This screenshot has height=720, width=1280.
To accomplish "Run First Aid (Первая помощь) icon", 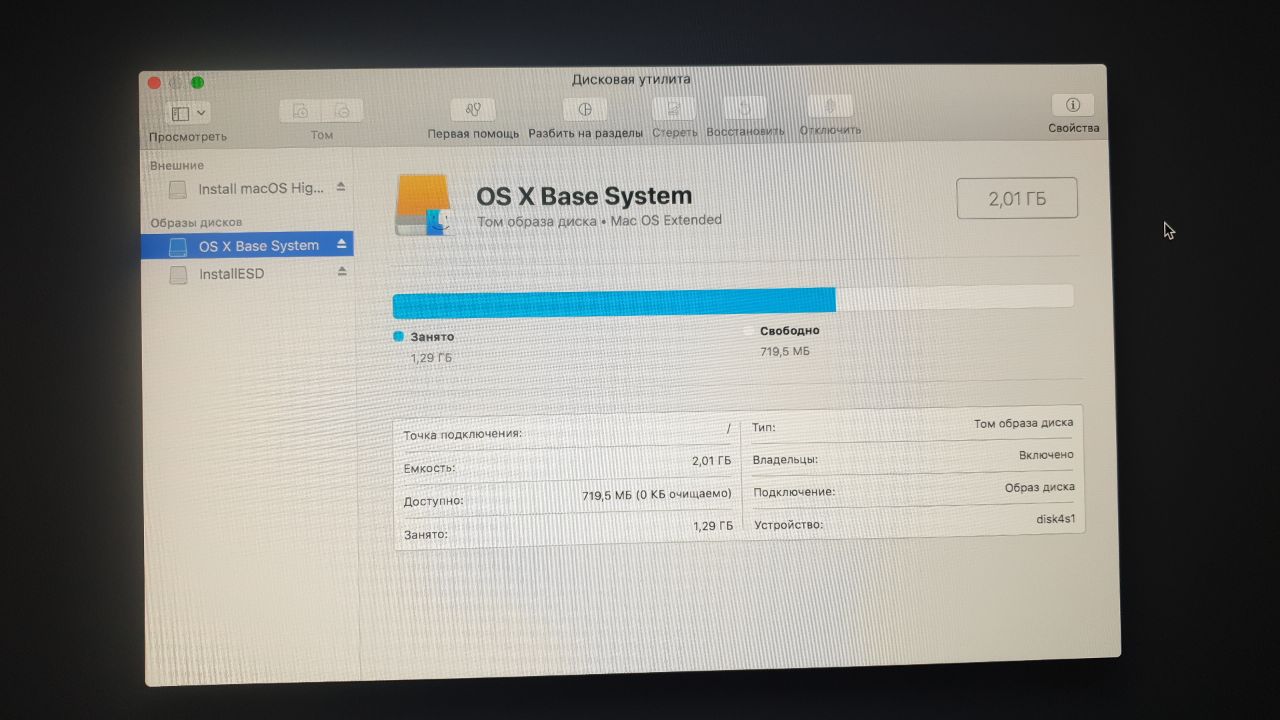I will pyautogui.click(x=473, y=109).
